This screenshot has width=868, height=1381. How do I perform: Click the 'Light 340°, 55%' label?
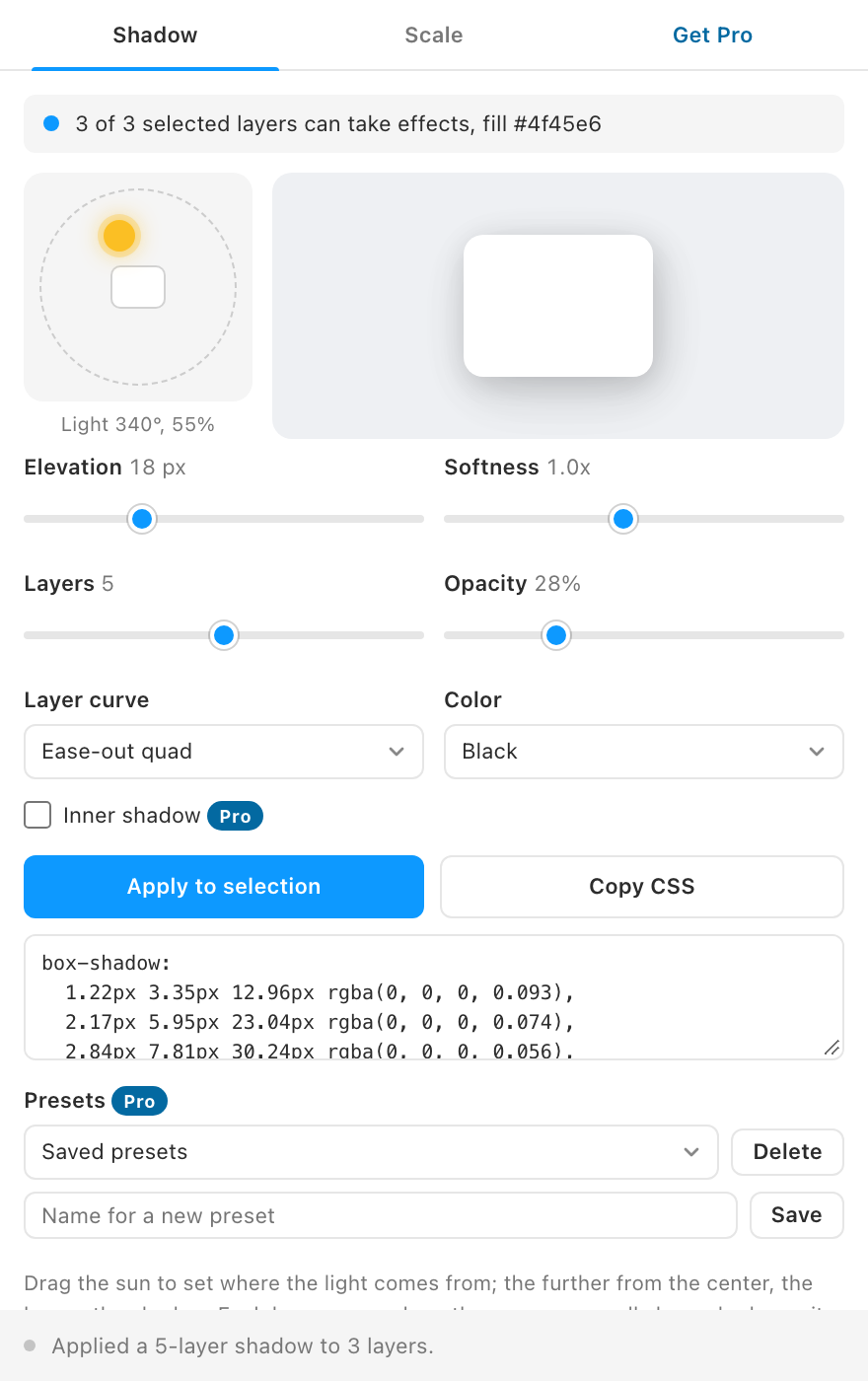(138, 424)
